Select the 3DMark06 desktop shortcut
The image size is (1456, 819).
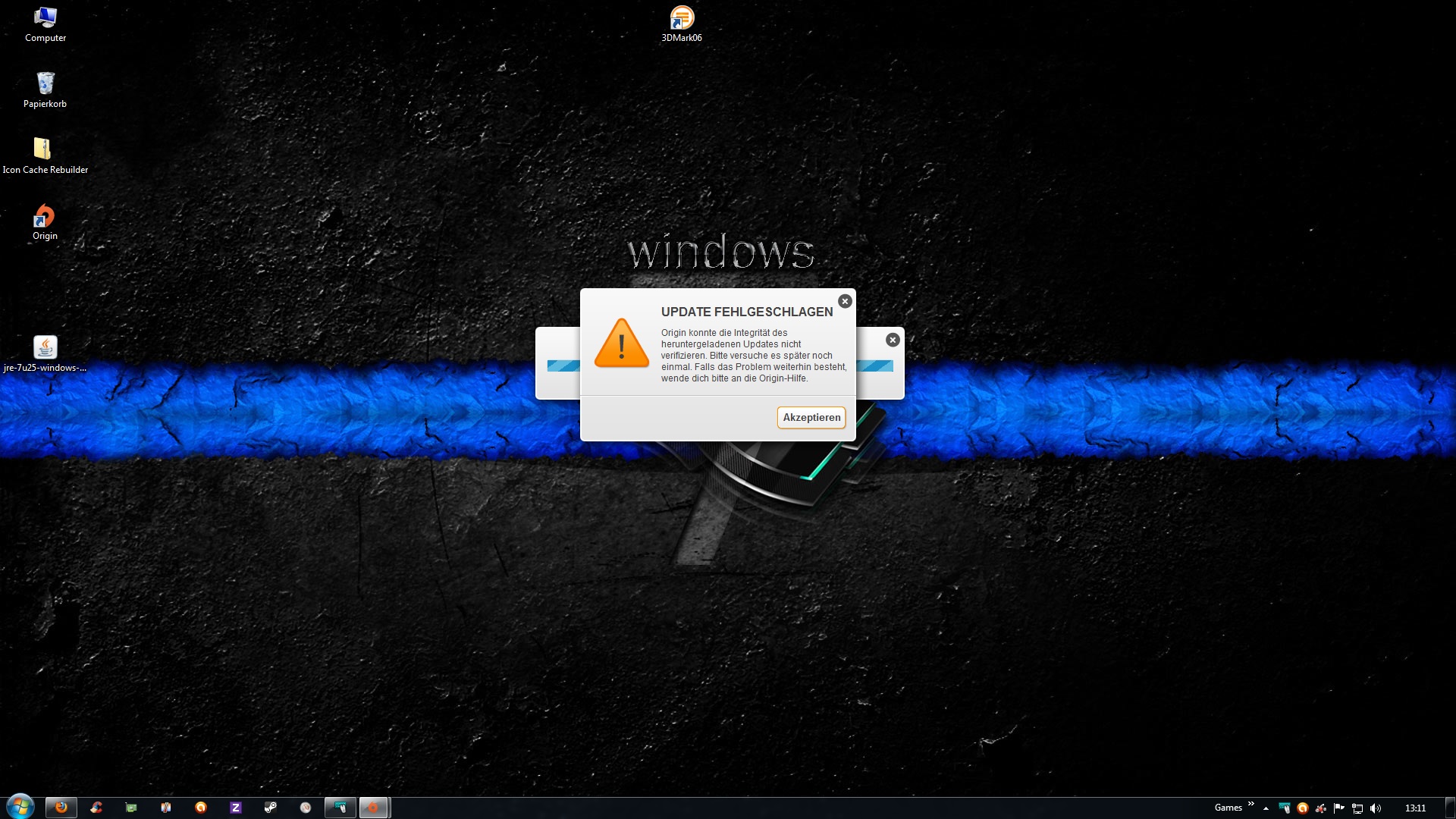pyautogui.click(x=681, y=24)
